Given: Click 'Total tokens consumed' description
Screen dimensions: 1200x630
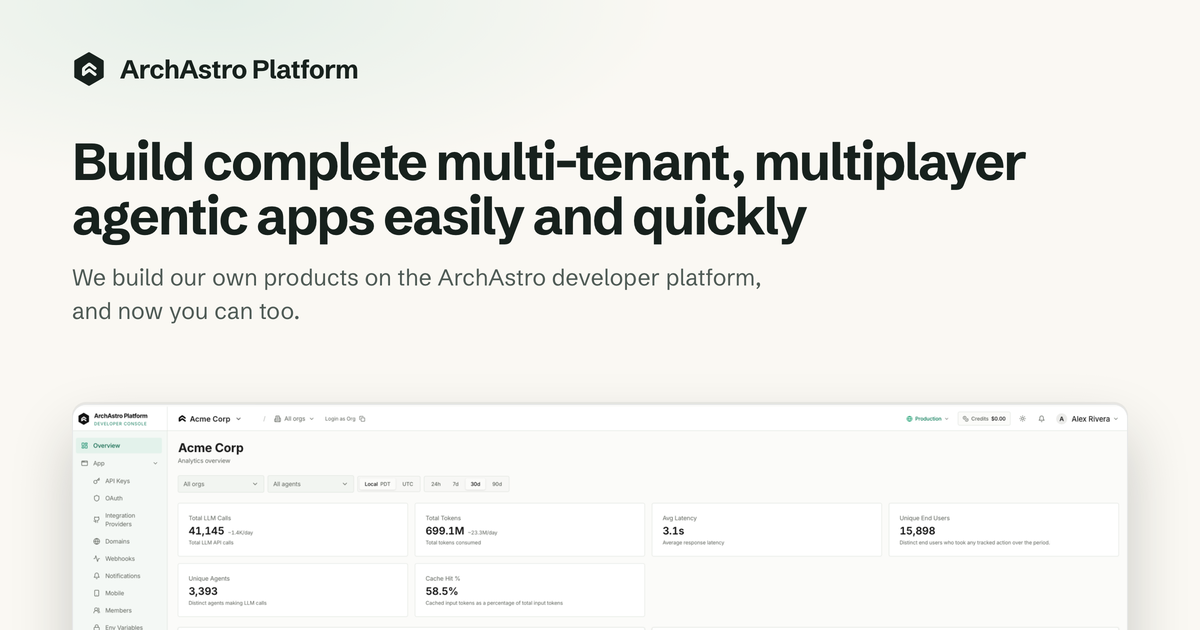Looking at the screenshot, I should (453, 543).
